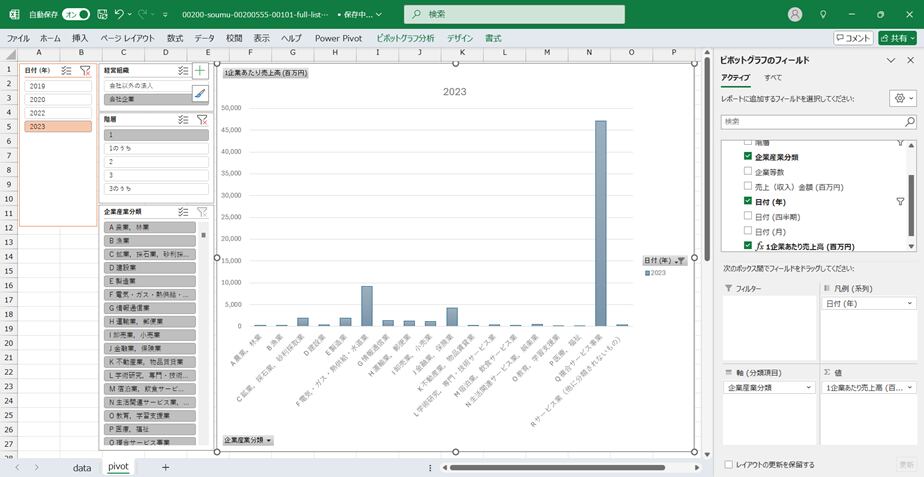Clear the filter on the 階層 slicer
The image size is (924, 477).
(202, 119)
